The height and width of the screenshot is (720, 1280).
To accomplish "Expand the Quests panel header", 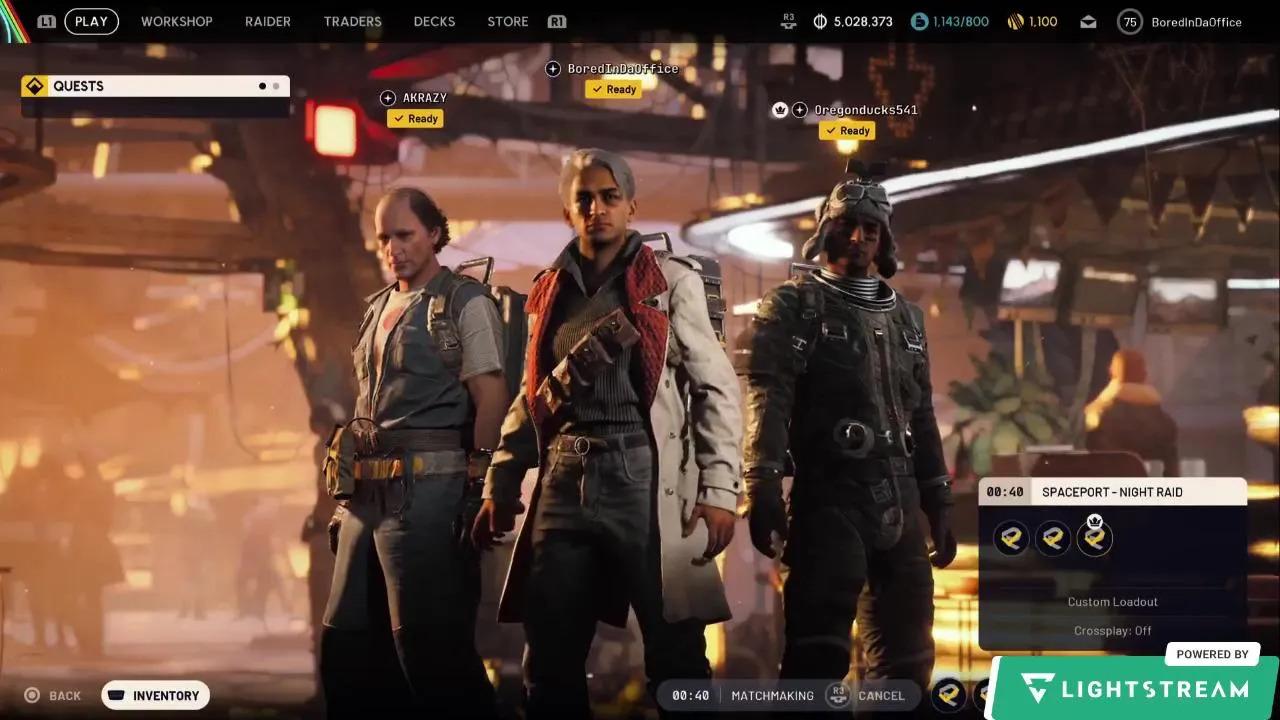I will point(155,86).
